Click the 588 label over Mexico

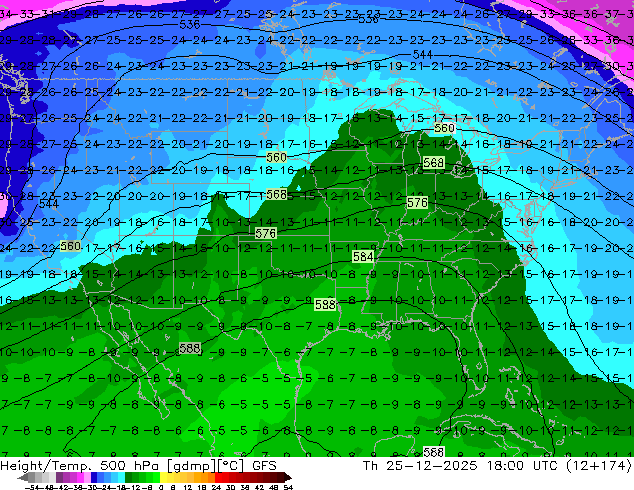(190, 348)
